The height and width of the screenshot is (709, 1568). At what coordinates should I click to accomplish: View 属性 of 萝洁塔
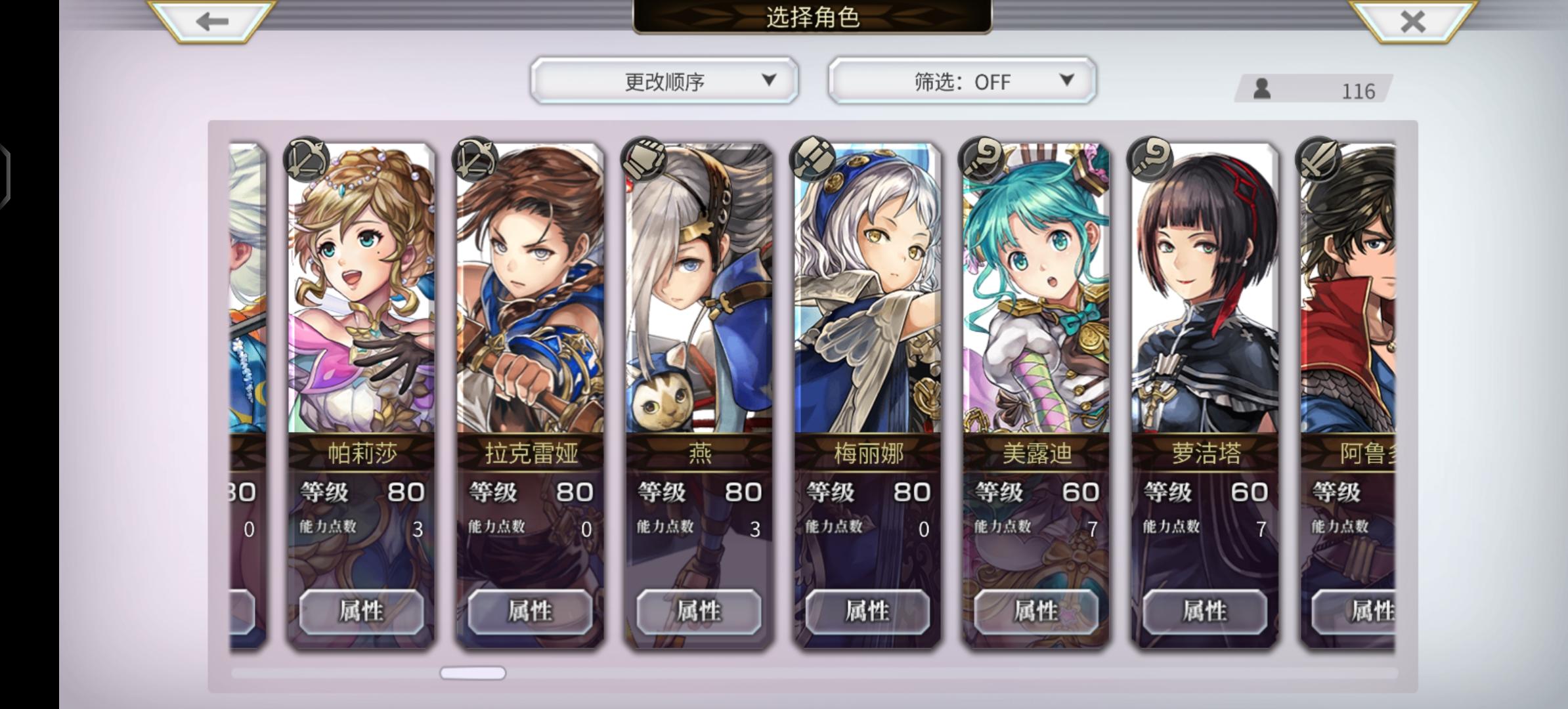tap(1205, 611)
